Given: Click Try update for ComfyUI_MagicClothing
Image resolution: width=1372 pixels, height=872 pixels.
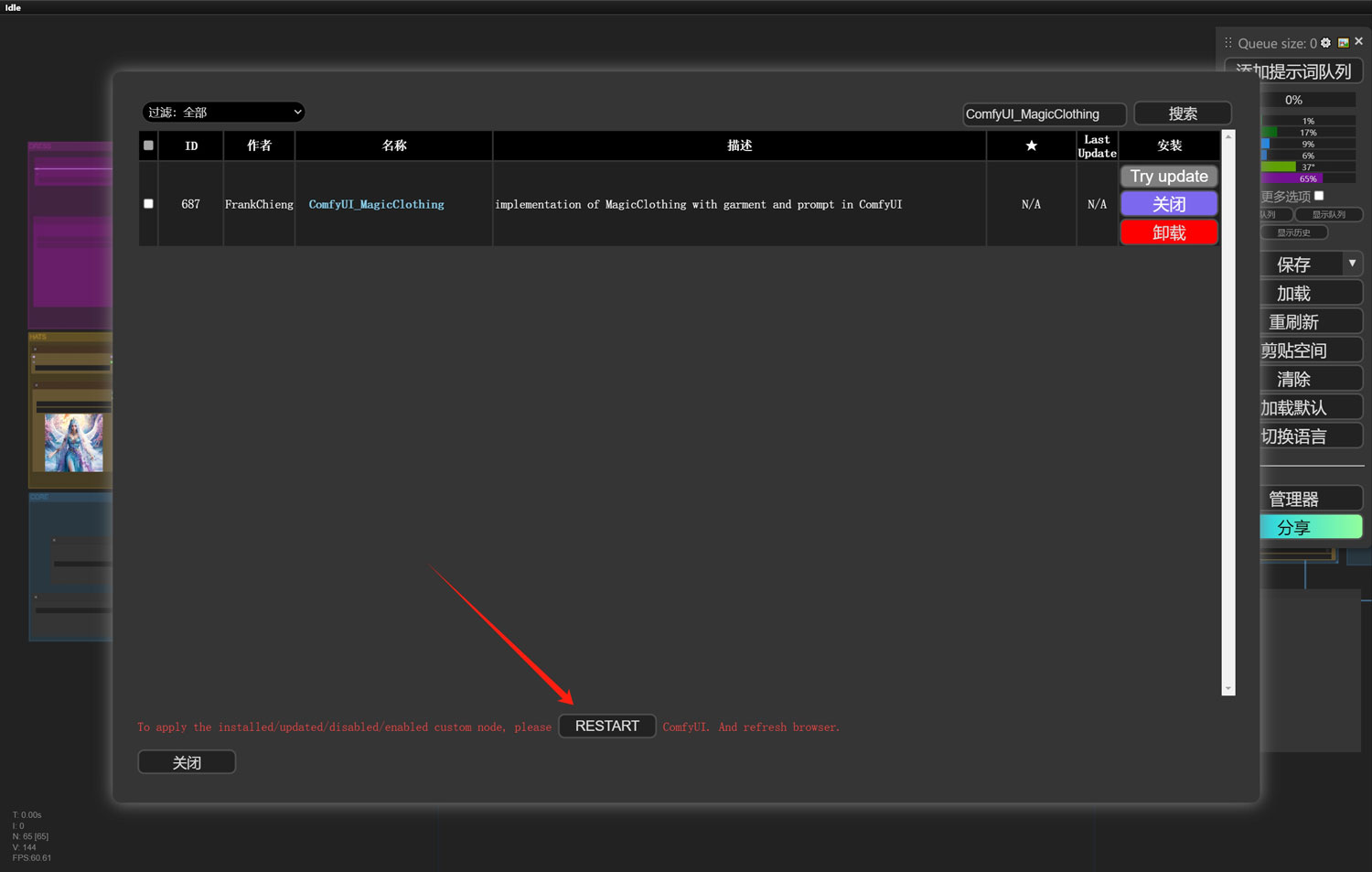Looking at the screenshot, I should (x=1169, y=176).
